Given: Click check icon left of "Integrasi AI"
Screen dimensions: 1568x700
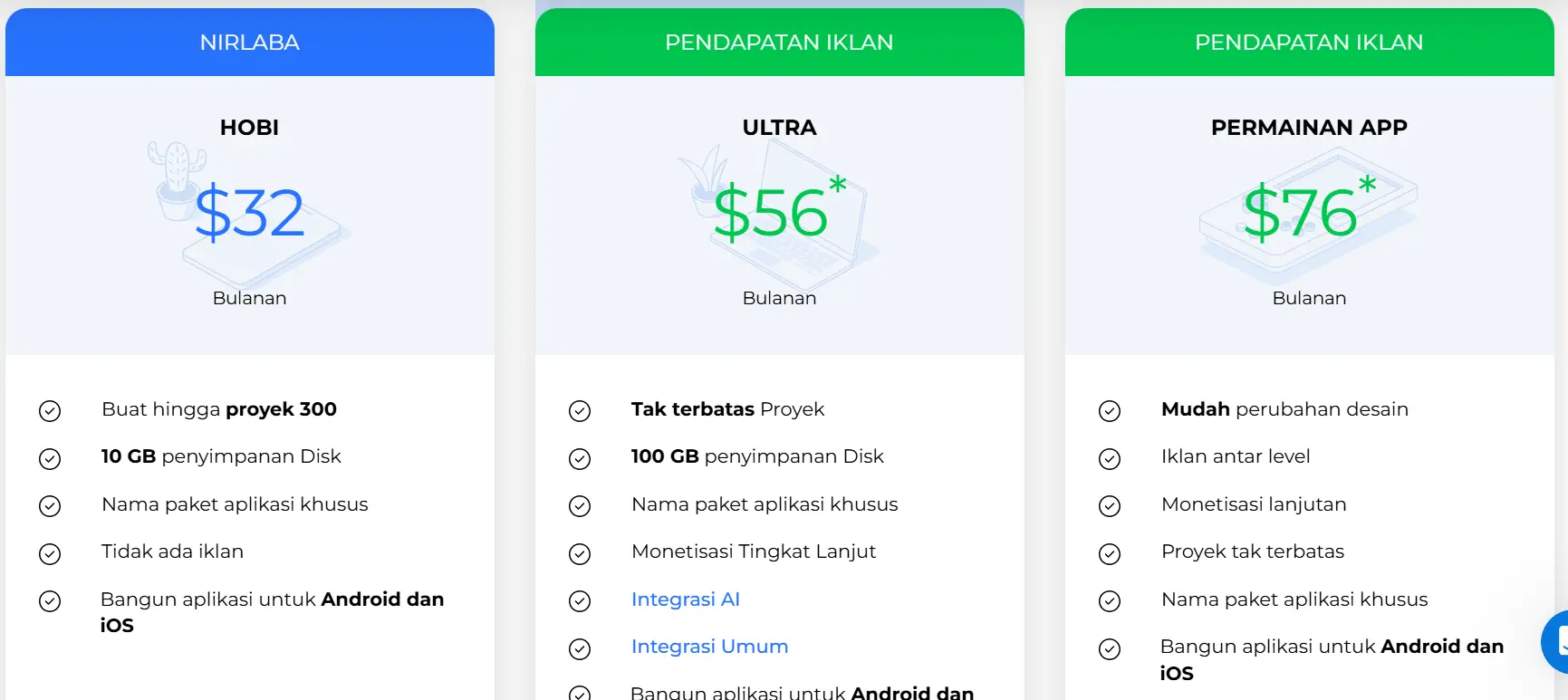Looking at the screenshot, I should point(580,601).
